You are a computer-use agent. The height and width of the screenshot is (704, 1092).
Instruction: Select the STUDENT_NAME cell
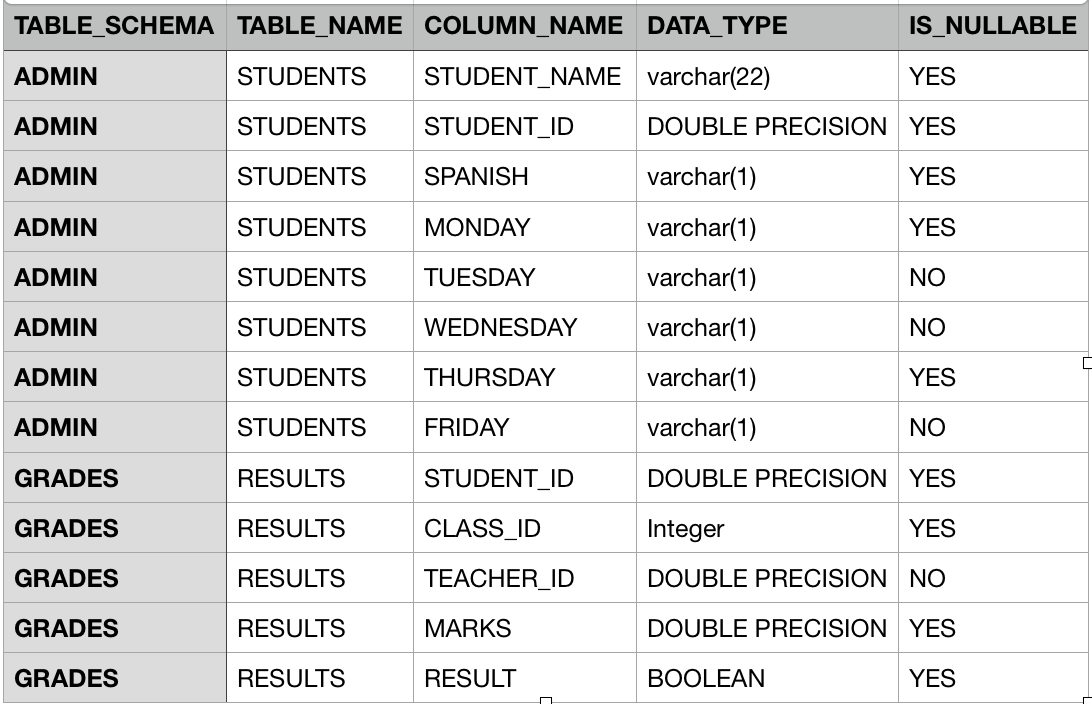522,77
